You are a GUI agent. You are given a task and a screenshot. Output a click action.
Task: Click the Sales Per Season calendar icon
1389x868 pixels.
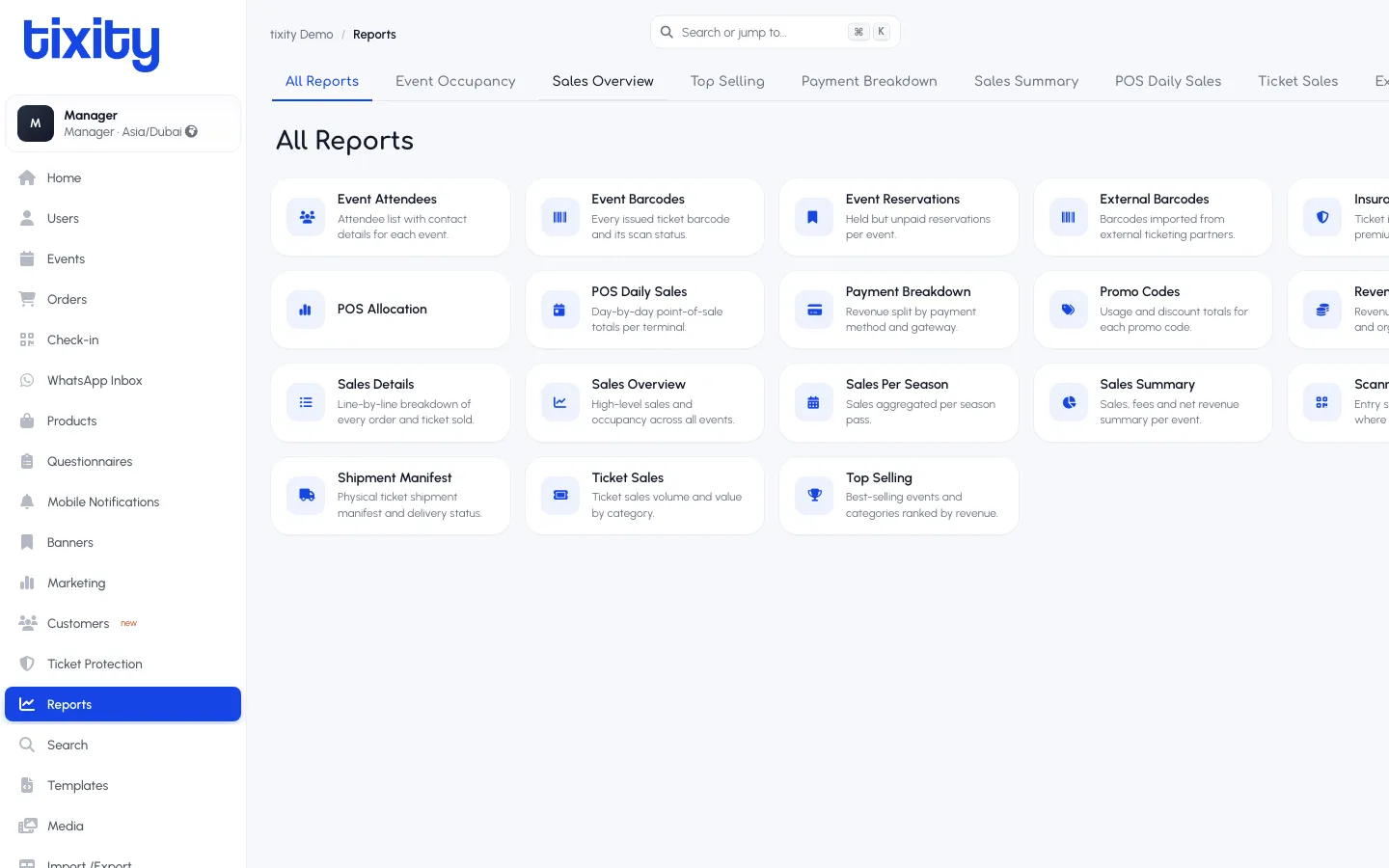point(814,402)
